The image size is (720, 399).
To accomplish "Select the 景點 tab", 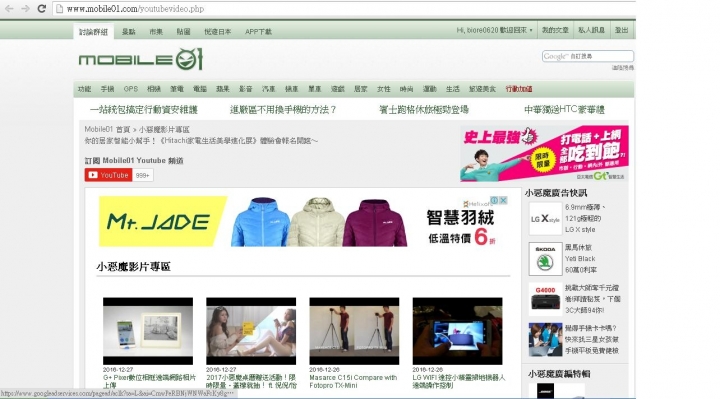I will (129, 32).
